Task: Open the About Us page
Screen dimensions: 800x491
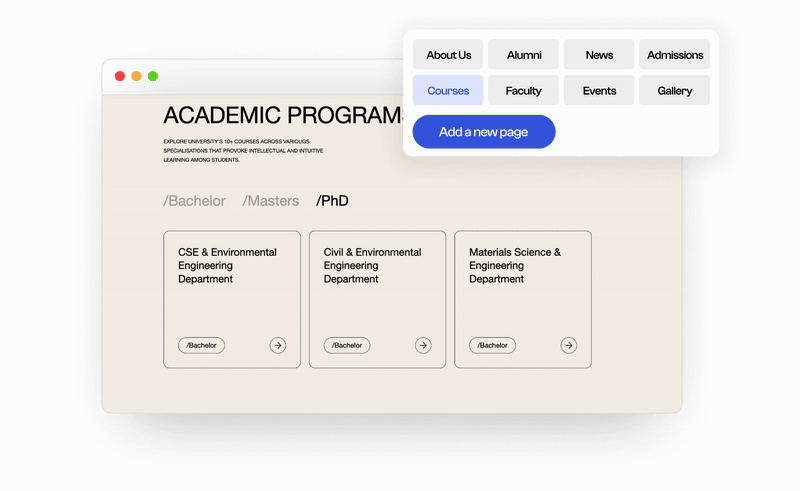Action: [448, 55]
